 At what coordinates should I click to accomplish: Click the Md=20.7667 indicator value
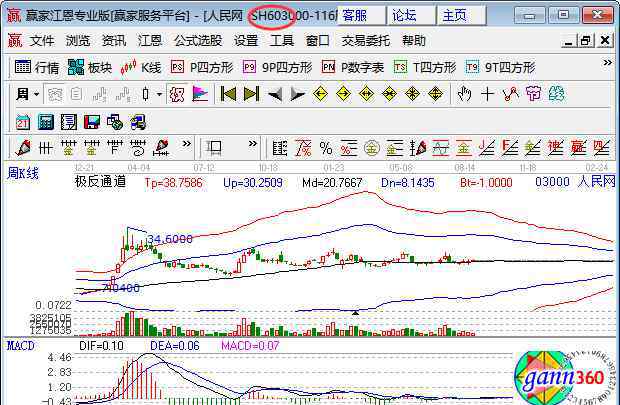(332, 183)
